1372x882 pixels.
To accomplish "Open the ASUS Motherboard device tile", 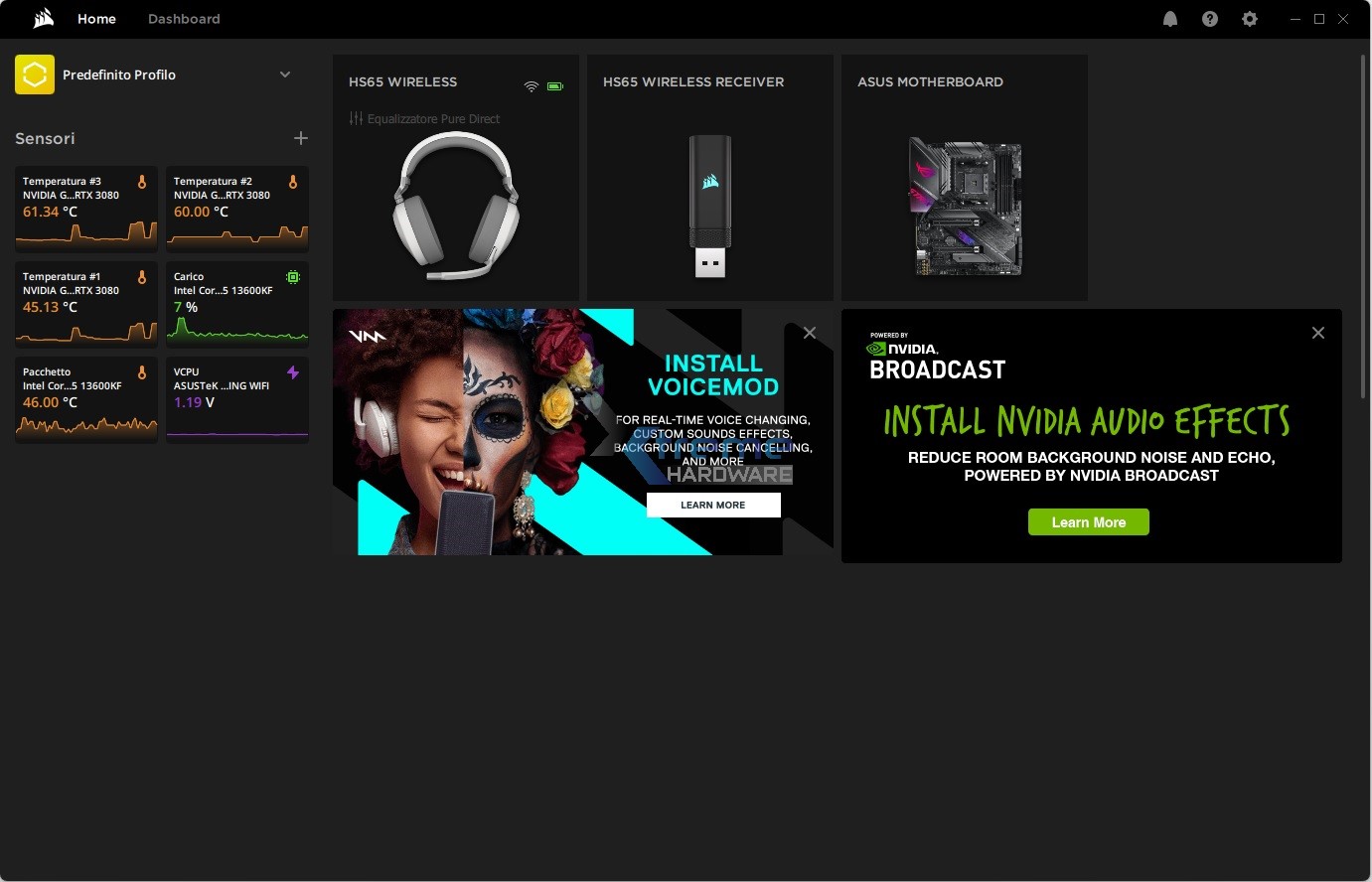I will point(965,199).
